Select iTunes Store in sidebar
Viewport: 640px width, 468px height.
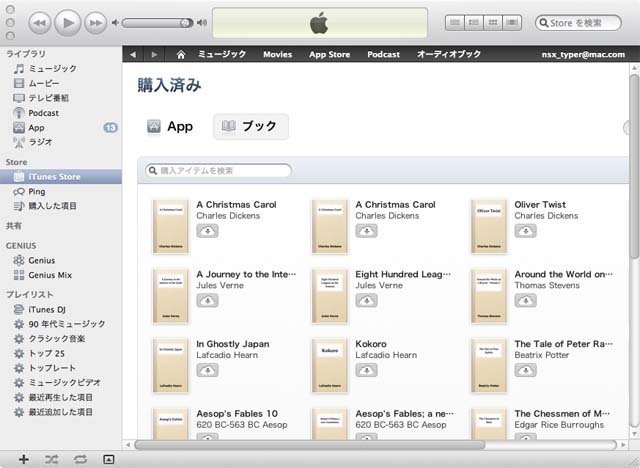pyautogui.click(x=61, y=177)
